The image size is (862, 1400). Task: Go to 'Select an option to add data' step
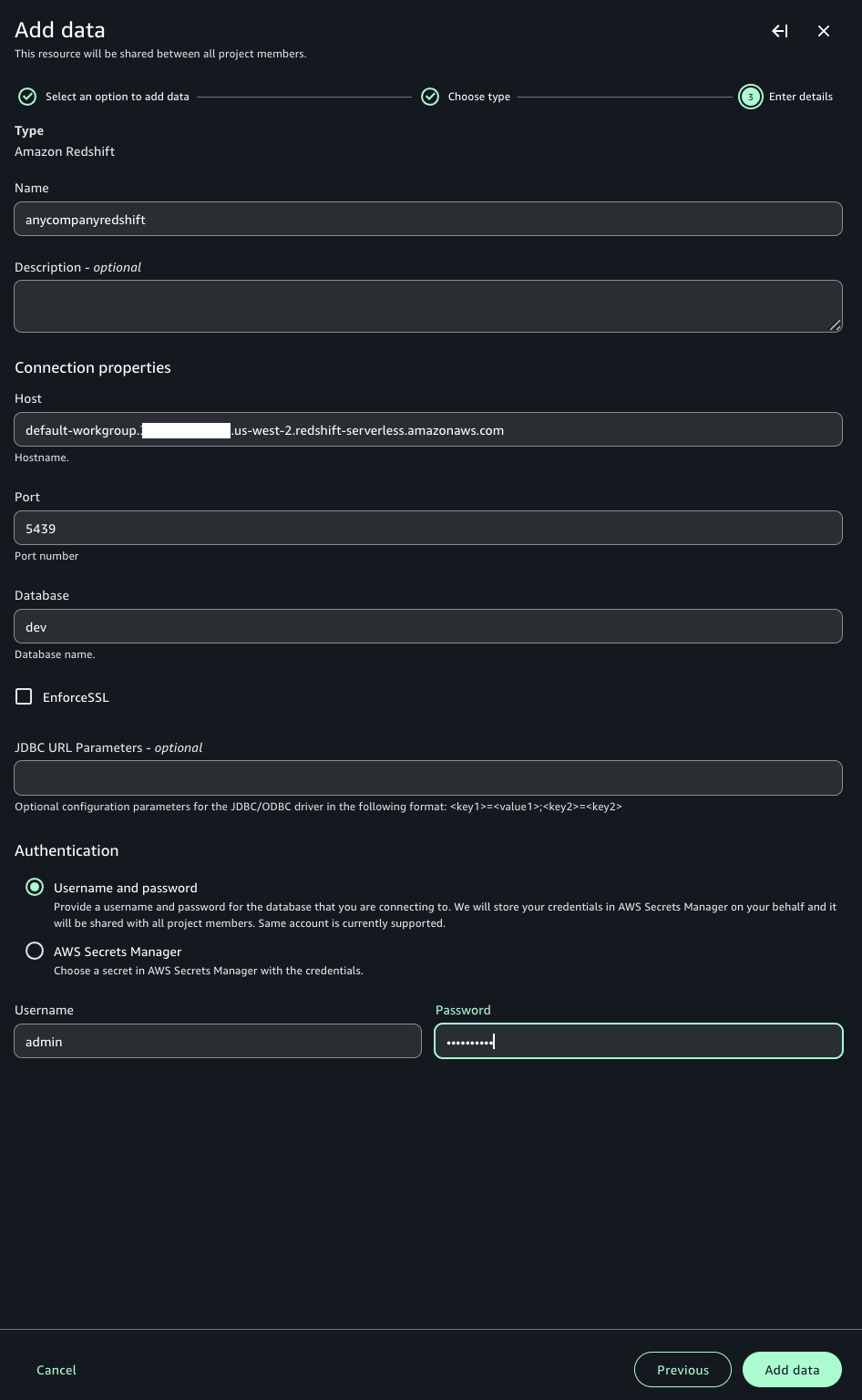[117, 97]
